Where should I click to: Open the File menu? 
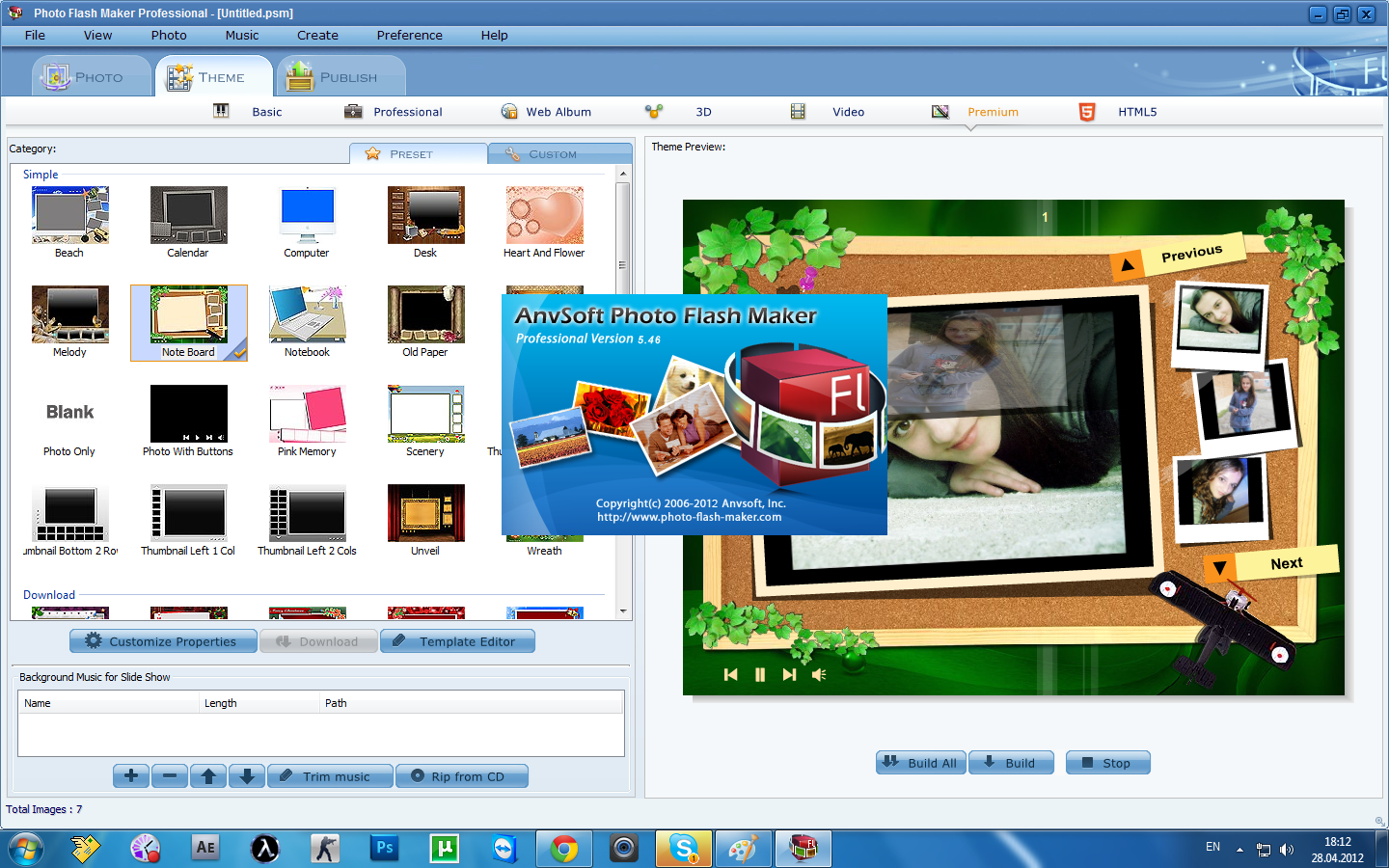coord(35,35)
